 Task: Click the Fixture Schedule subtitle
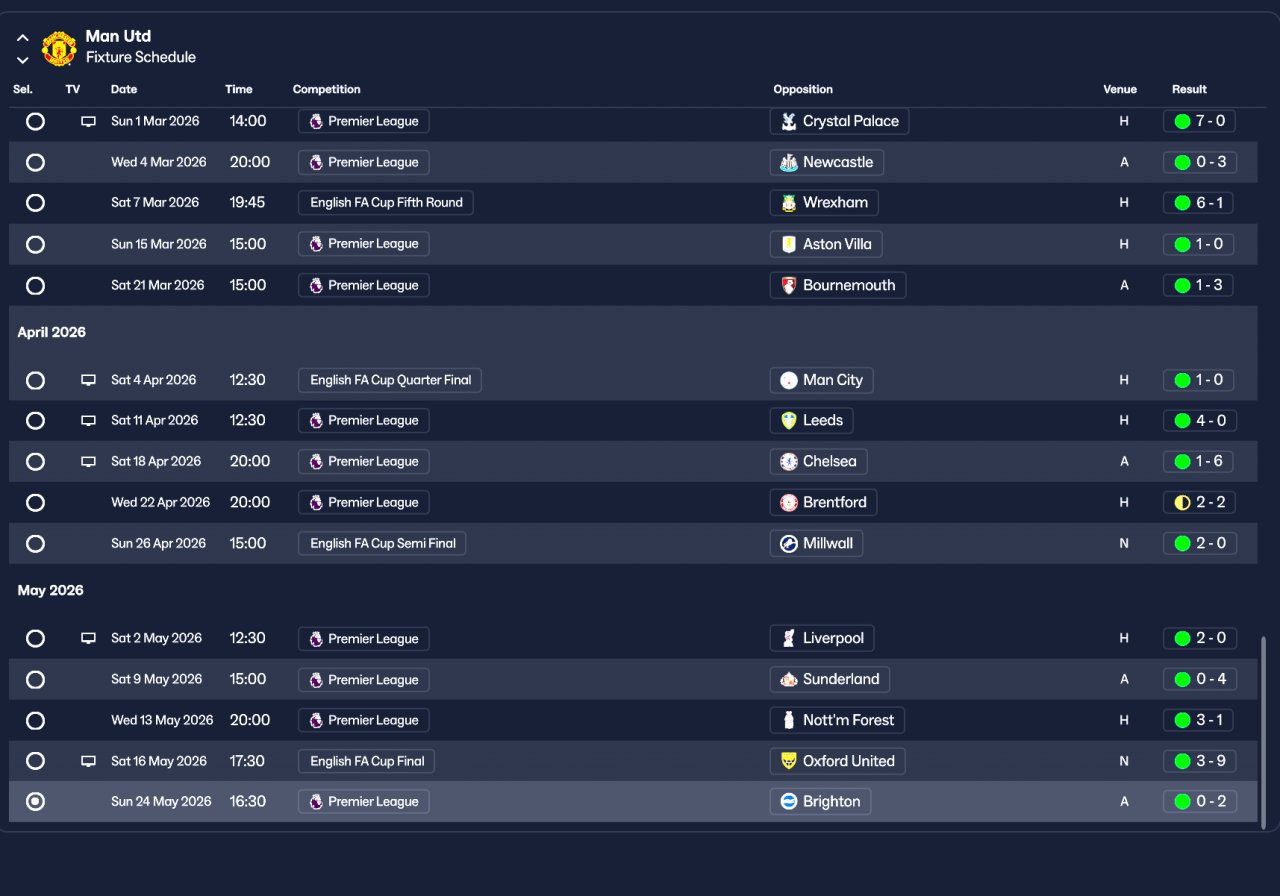pyautogui.click(x=141, y=58)
